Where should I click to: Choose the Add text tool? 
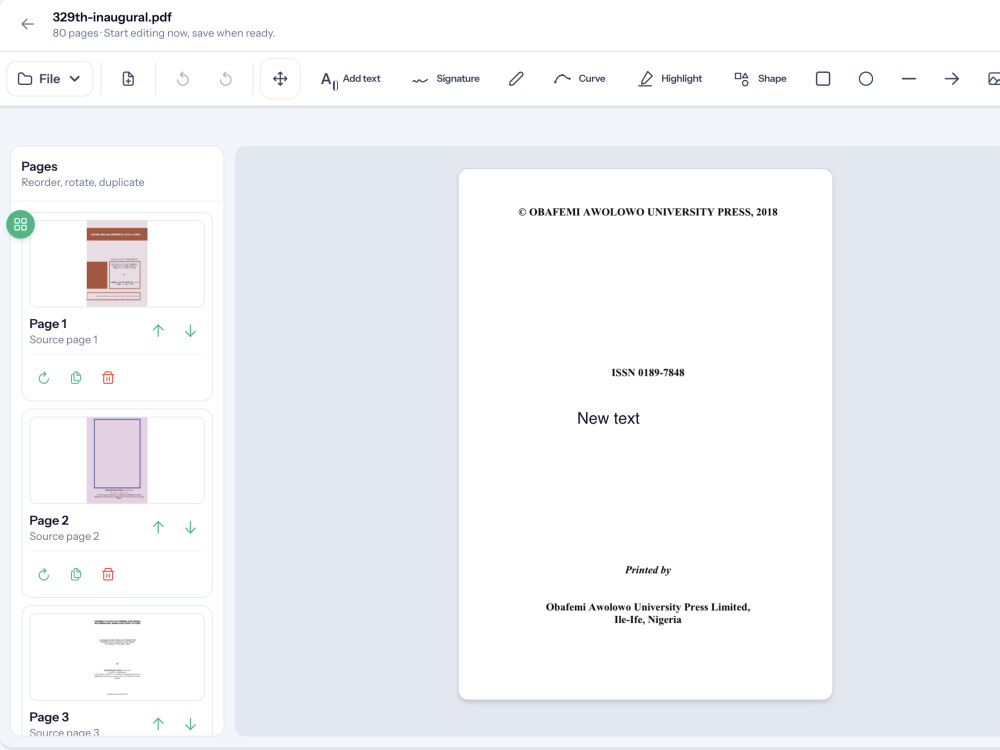point(350,79)
